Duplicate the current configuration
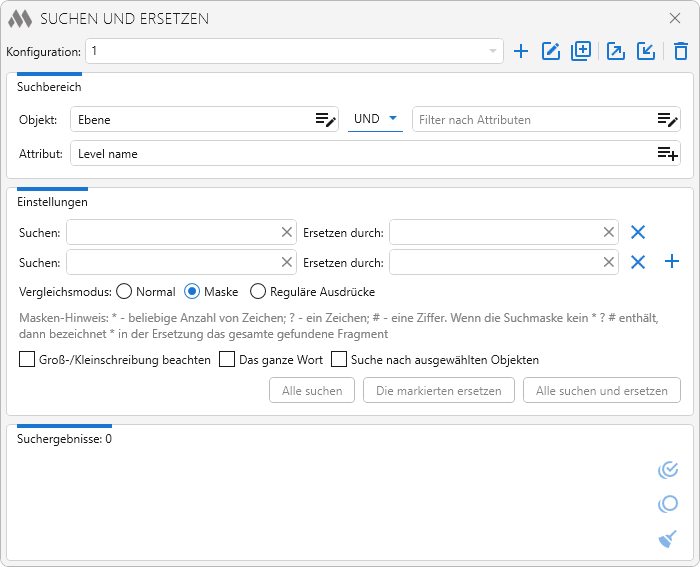Image resolution: width=700 pixels, height=567 pixels. 581,51
